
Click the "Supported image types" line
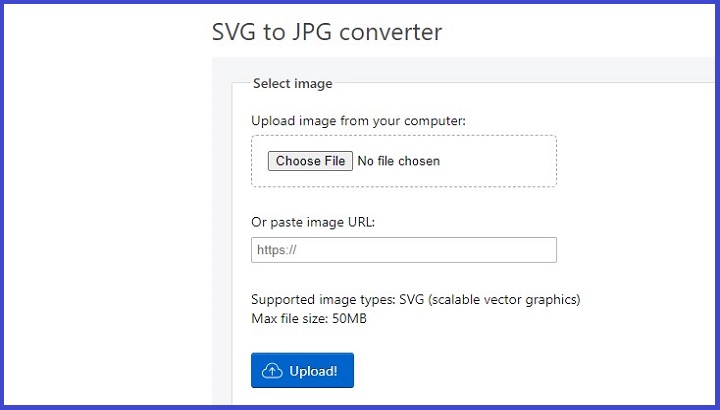(415, 299)
